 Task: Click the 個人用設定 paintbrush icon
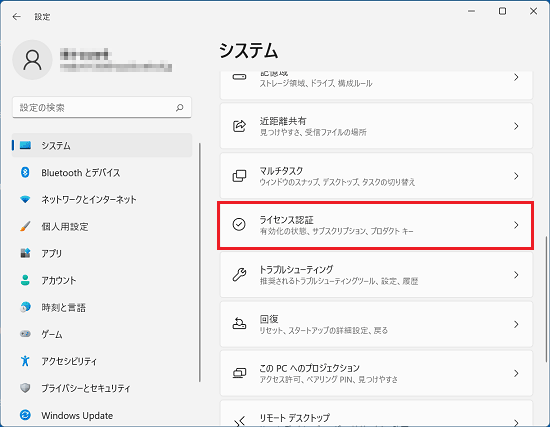point(25,226)
